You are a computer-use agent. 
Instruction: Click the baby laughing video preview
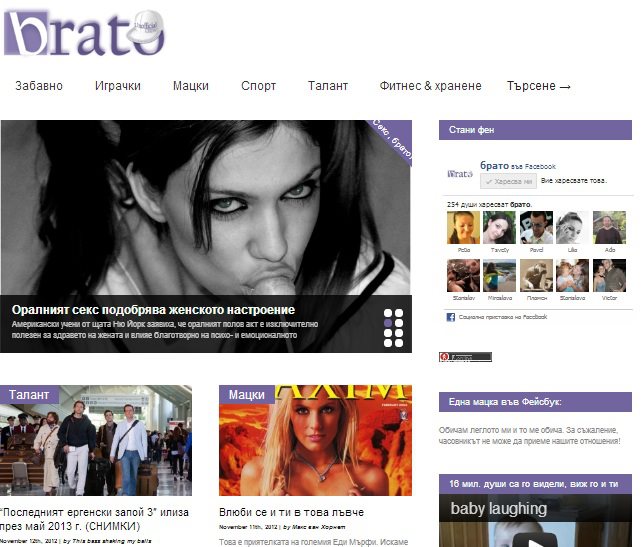point(535,520)
